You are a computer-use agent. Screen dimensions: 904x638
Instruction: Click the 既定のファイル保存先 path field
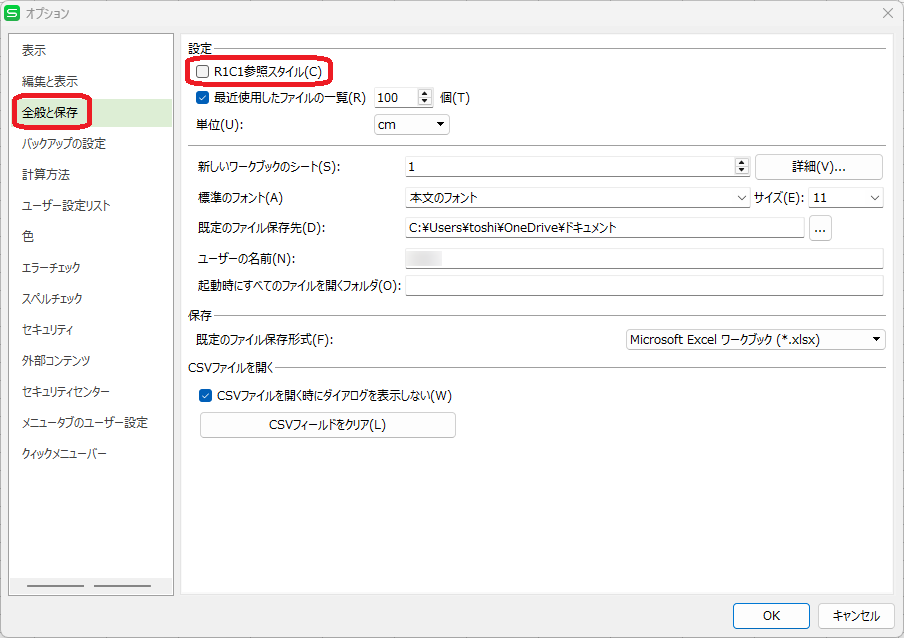click(605, 228)
